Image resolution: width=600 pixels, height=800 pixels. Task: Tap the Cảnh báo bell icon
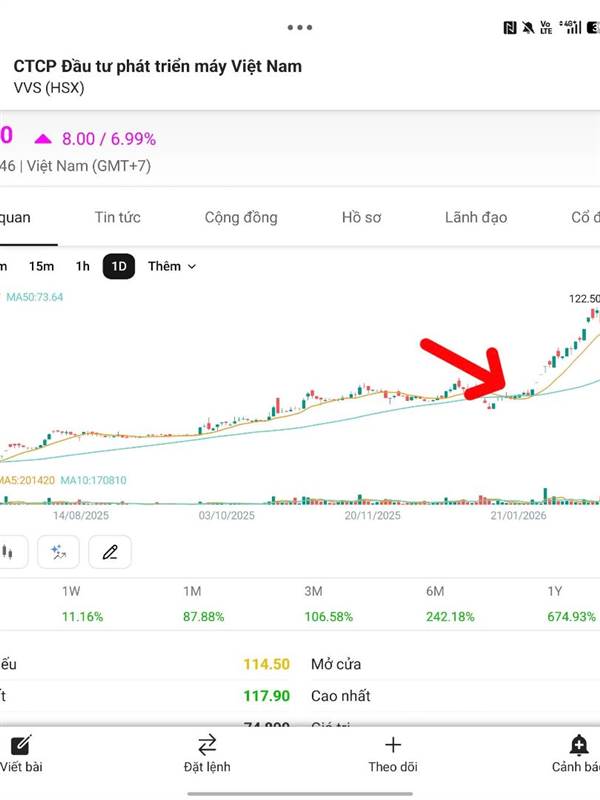click(578, 744)
